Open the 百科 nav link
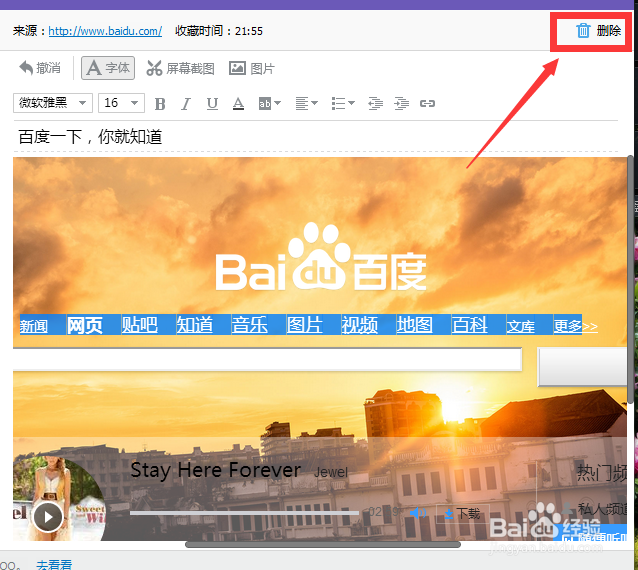Screen dimensions: 638x570 (x=470, y=325)
